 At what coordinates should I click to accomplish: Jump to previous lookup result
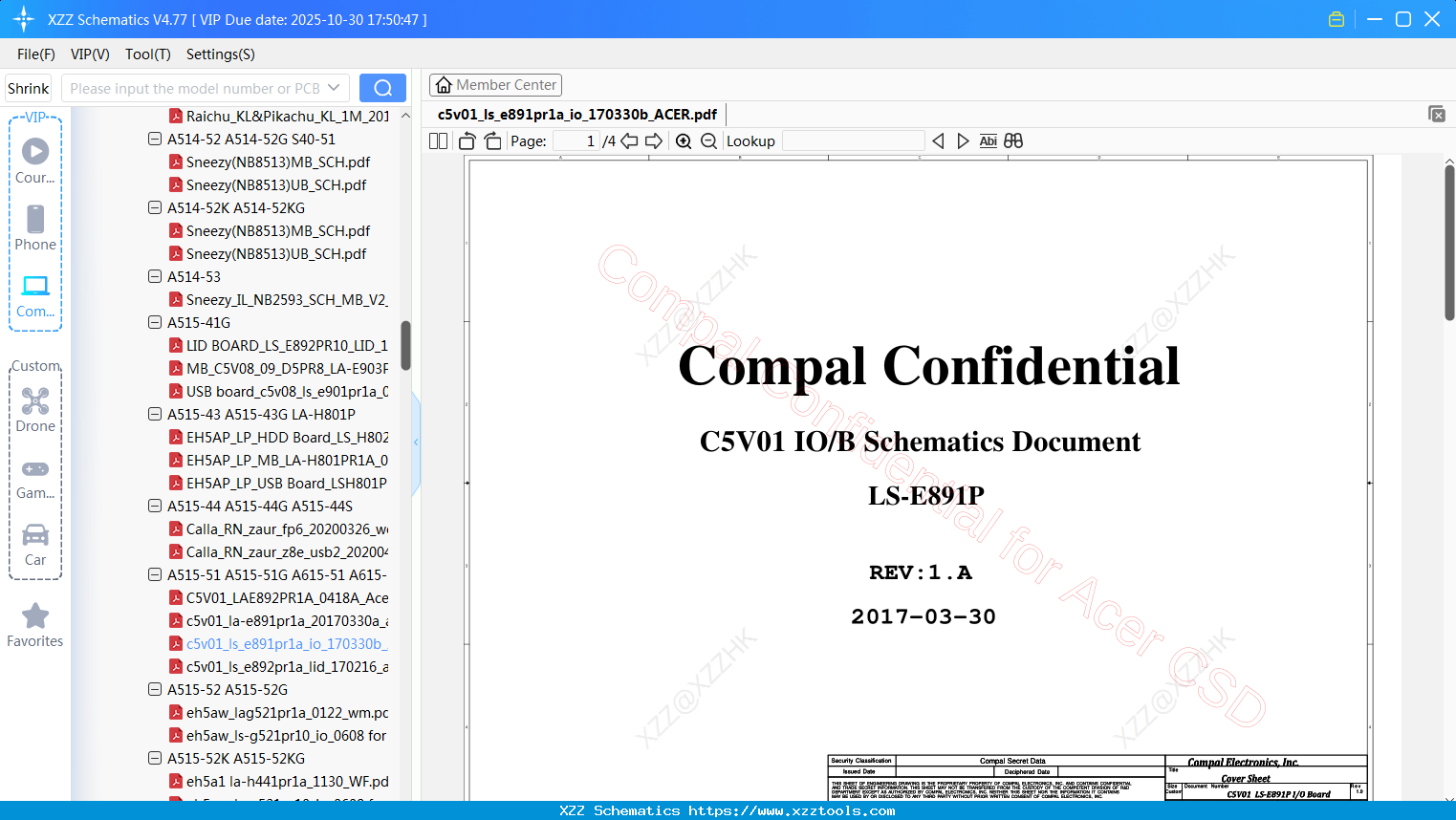point(938,141)
